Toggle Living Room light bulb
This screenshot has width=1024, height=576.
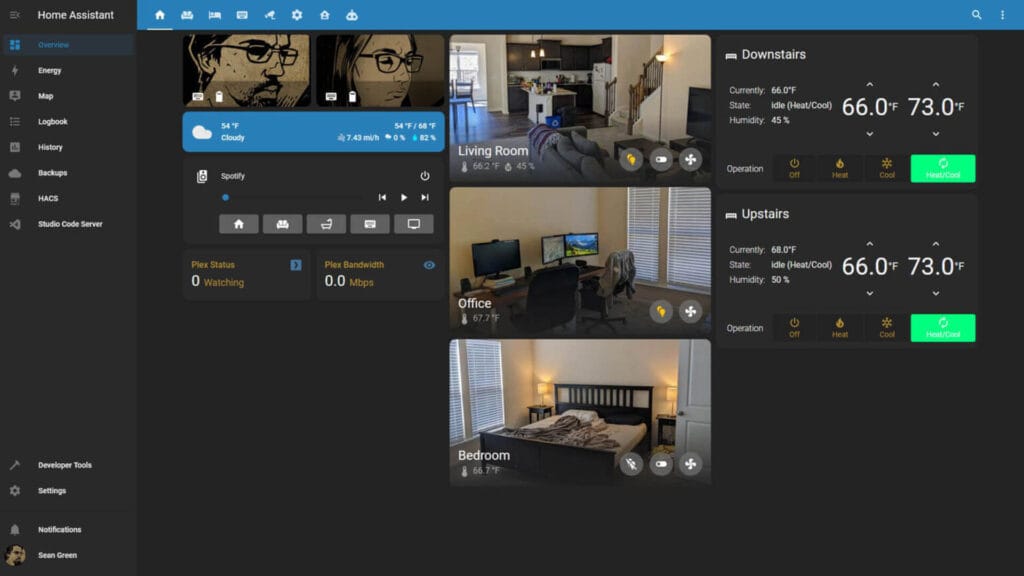[x=631, y=159]
